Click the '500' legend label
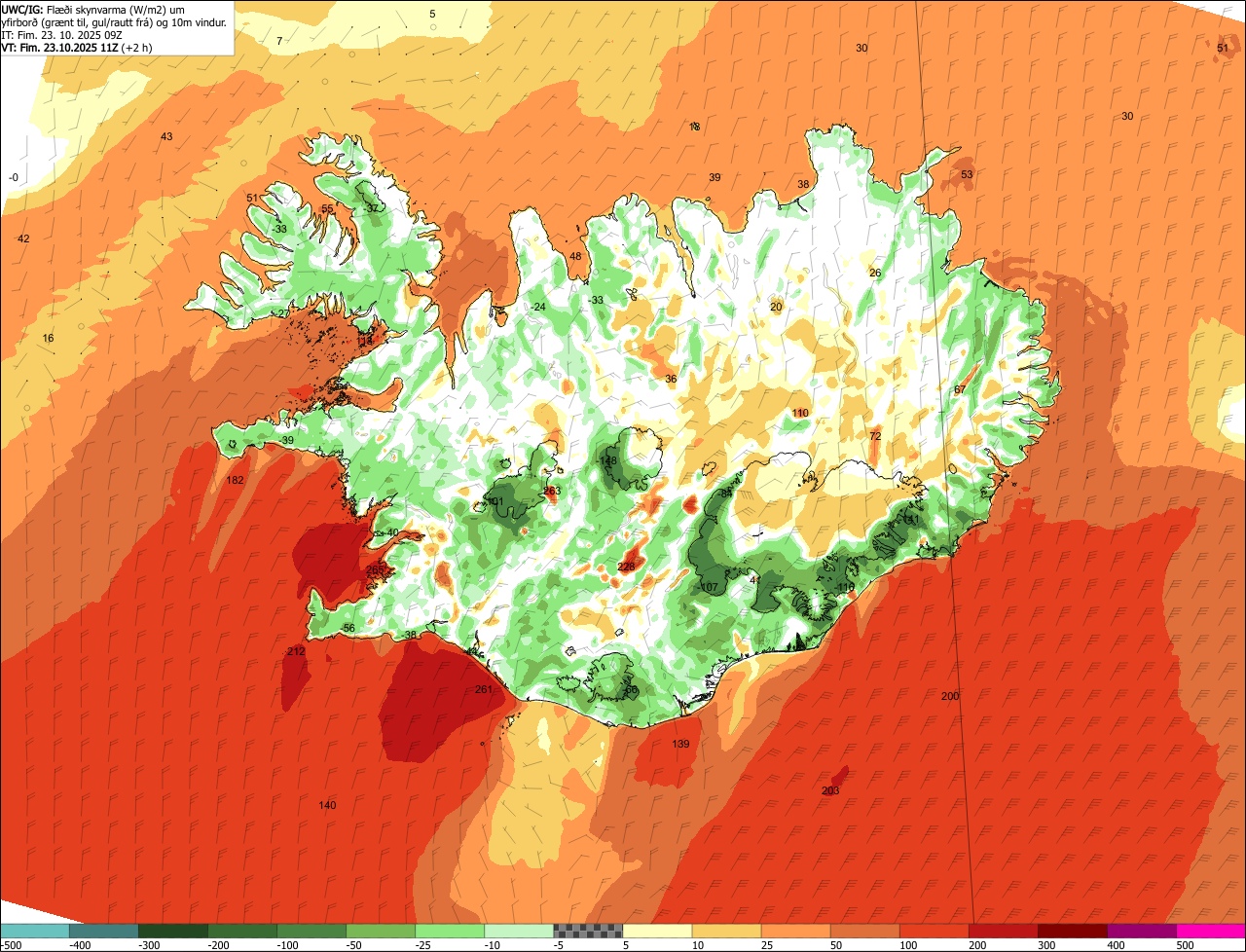 point(1185,945)
